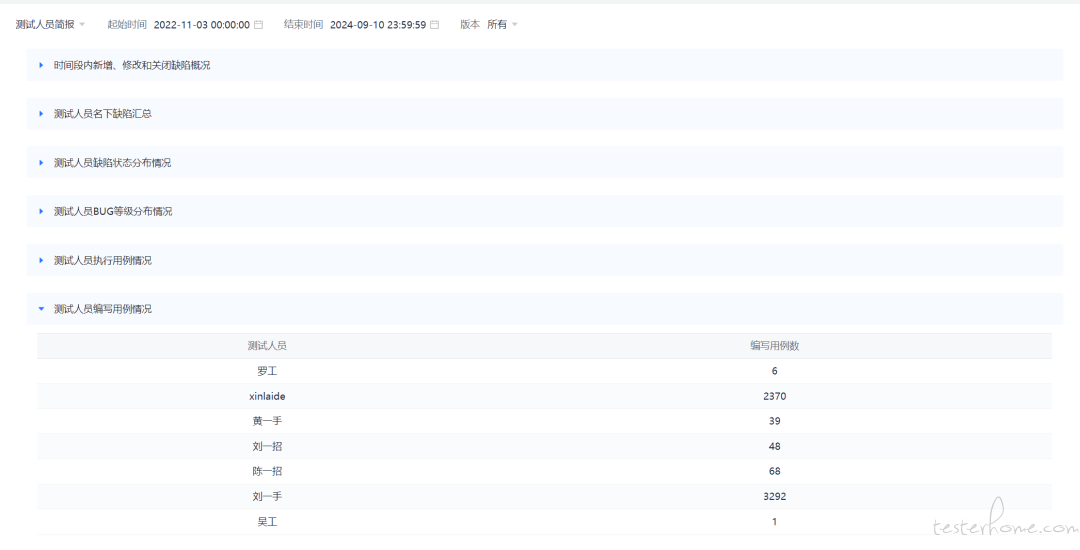
Task: Click the start time 2022-11-03 input
Action: pos(201,25)
